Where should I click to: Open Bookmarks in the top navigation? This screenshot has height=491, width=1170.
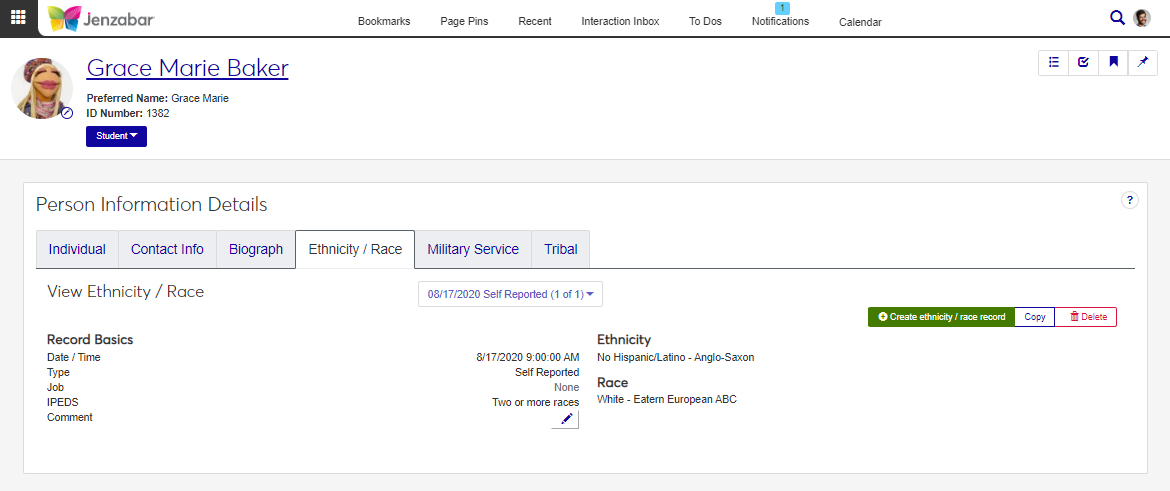pyautogui.click(x=384, y=22)
